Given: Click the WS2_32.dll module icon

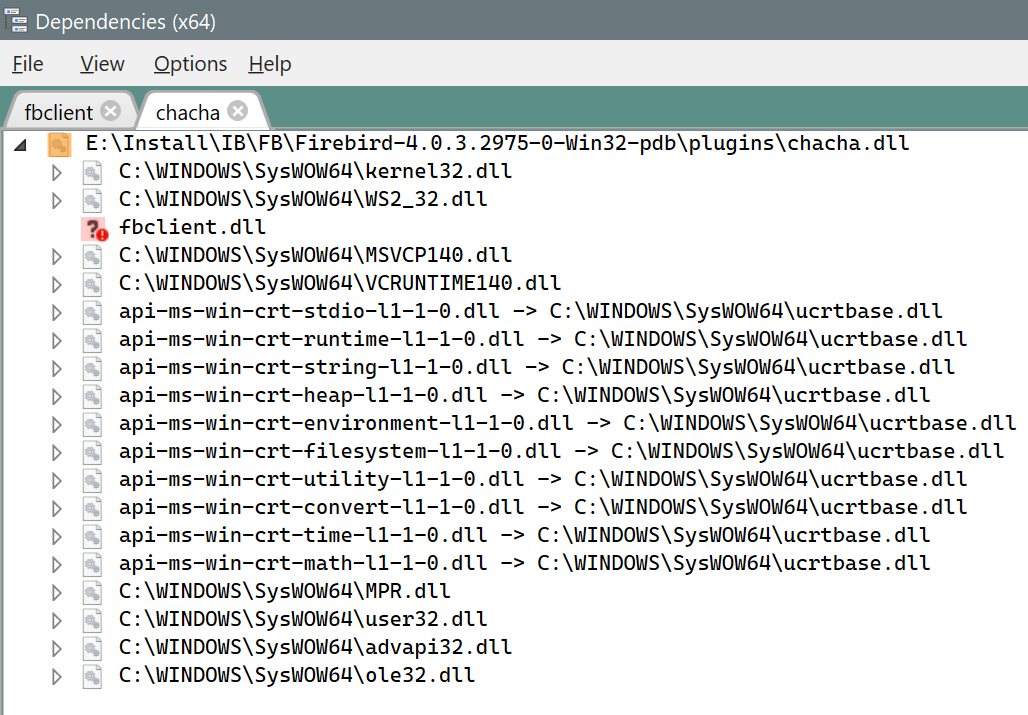Looking at the screenshot, I should point(93,200).
